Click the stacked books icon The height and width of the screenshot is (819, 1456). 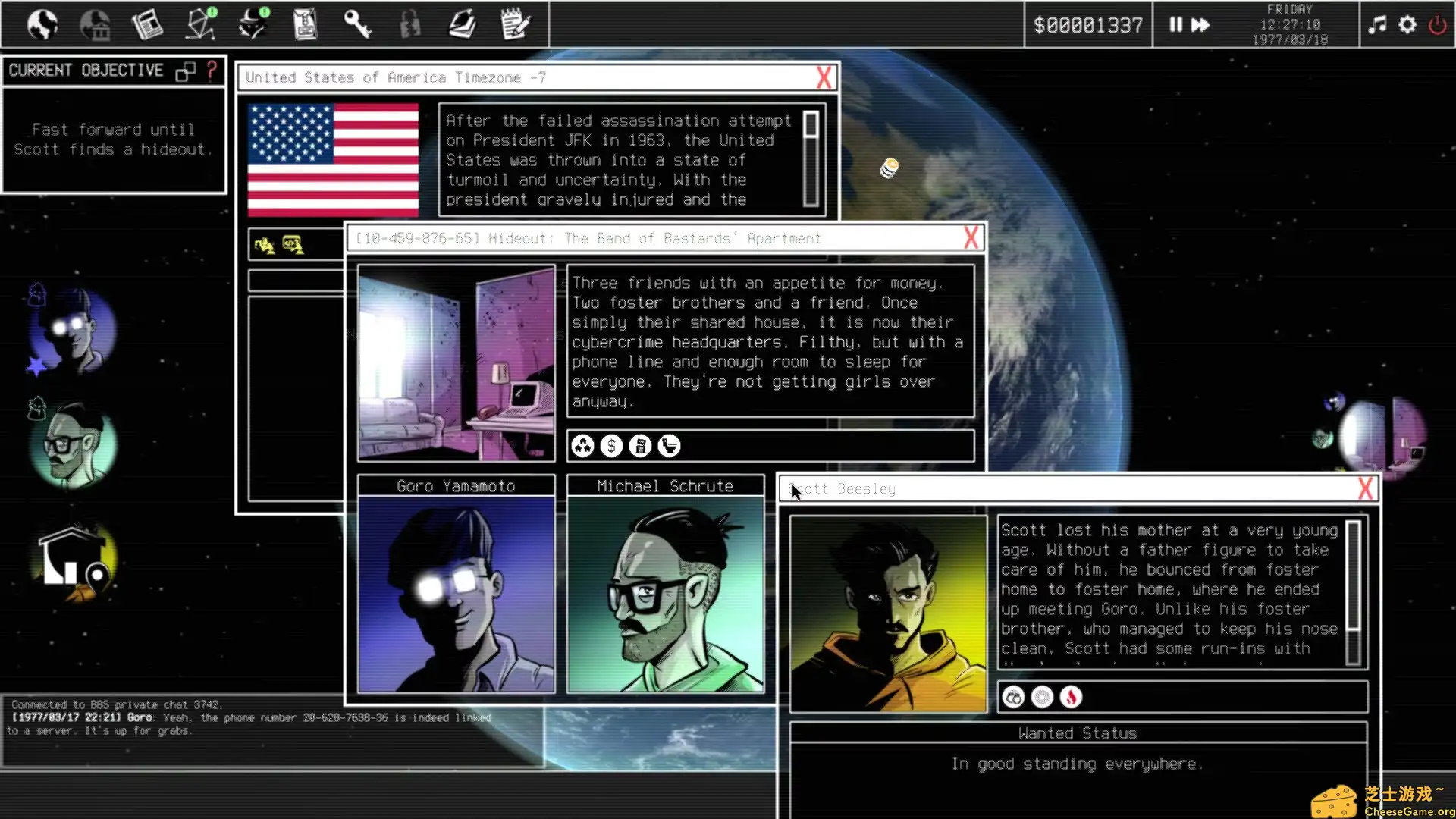click(x=462, y=25)
